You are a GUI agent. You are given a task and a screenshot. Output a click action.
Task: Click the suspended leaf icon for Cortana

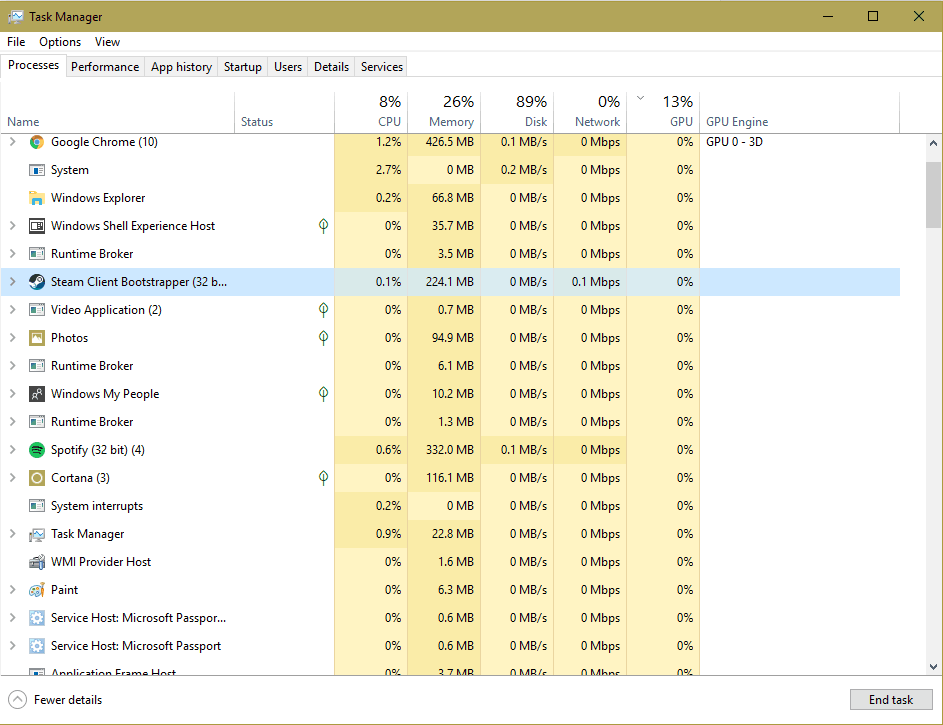[324, 478]
